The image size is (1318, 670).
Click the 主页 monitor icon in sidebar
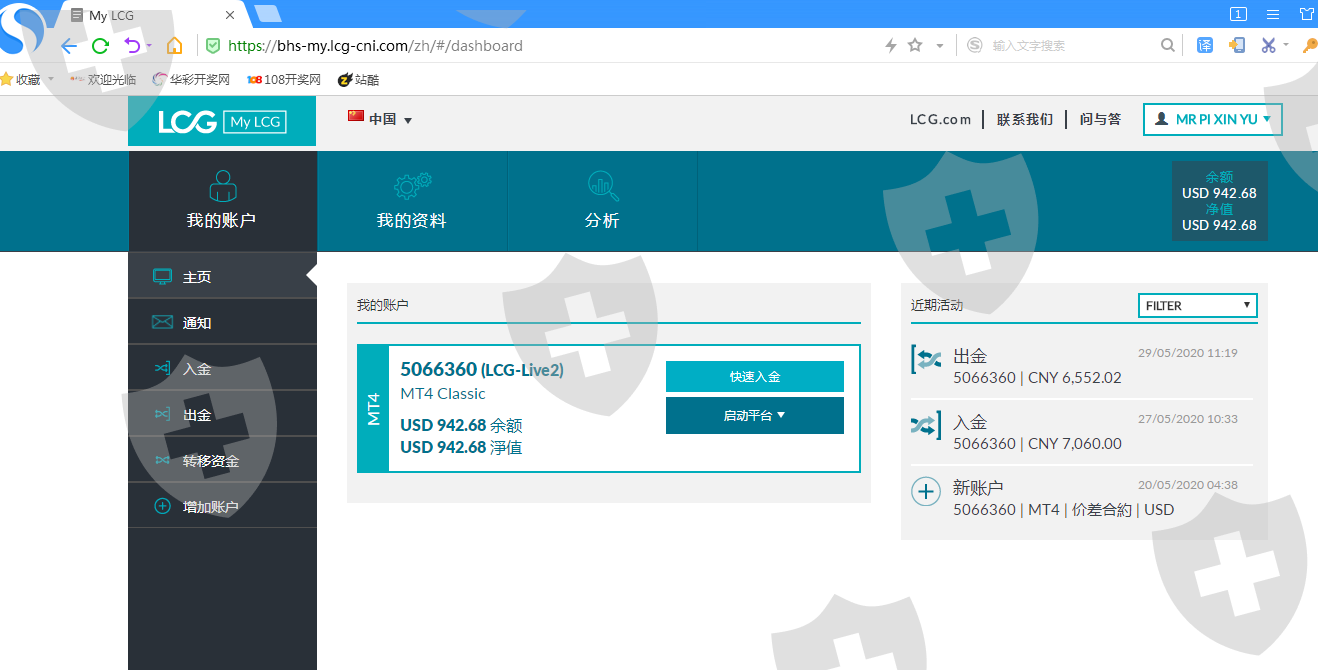pos(162,277)
